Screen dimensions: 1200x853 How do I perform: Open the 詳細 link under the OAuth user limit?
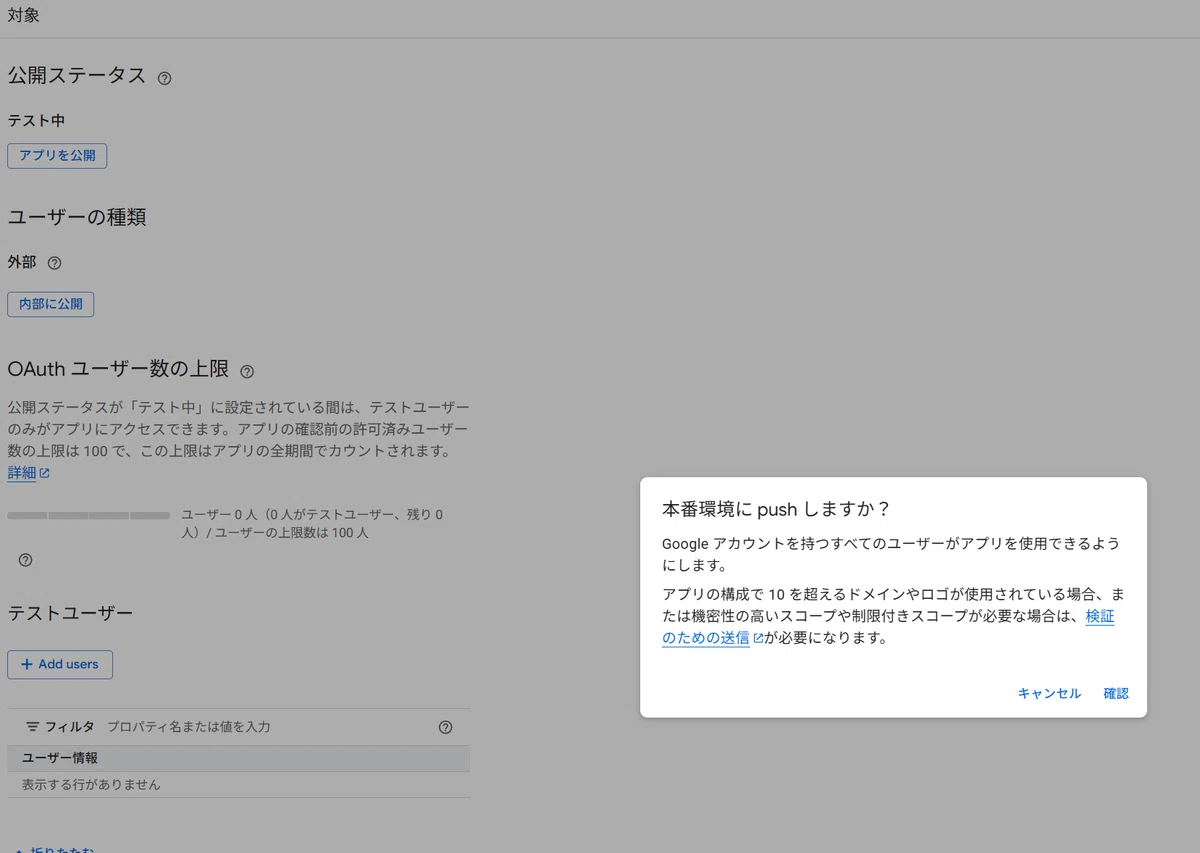pos(28,473)
